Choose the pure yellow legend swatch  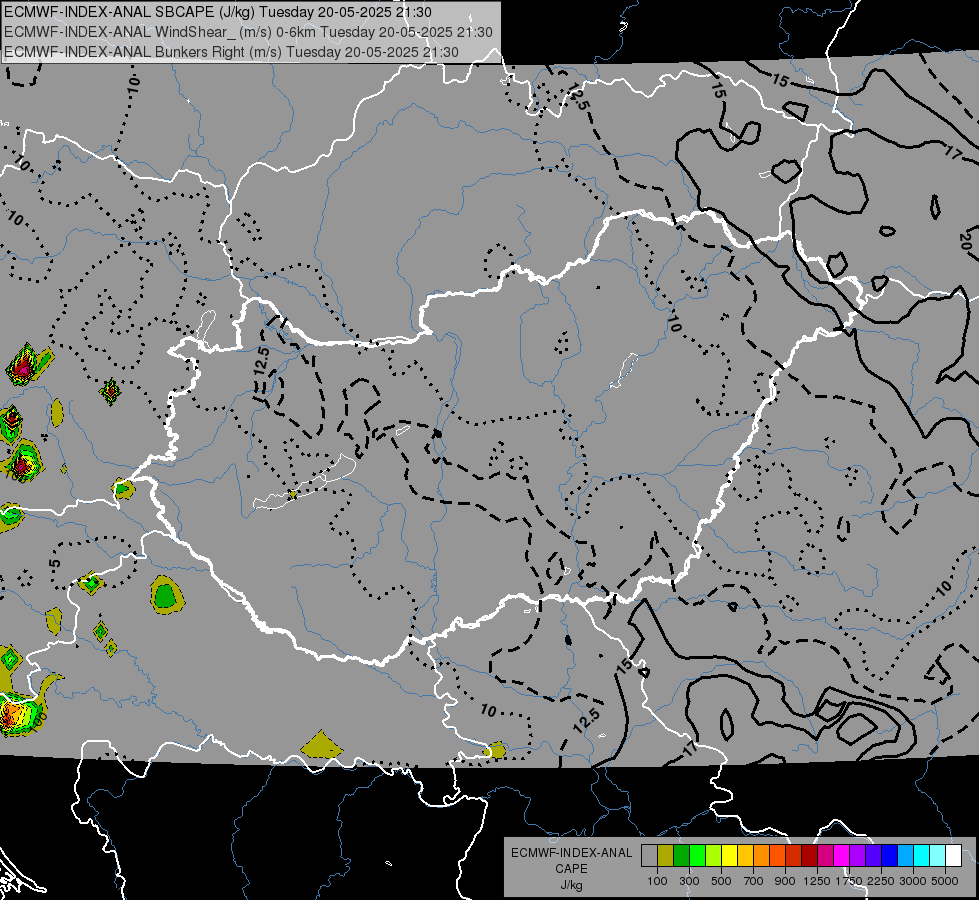[729, 855]
